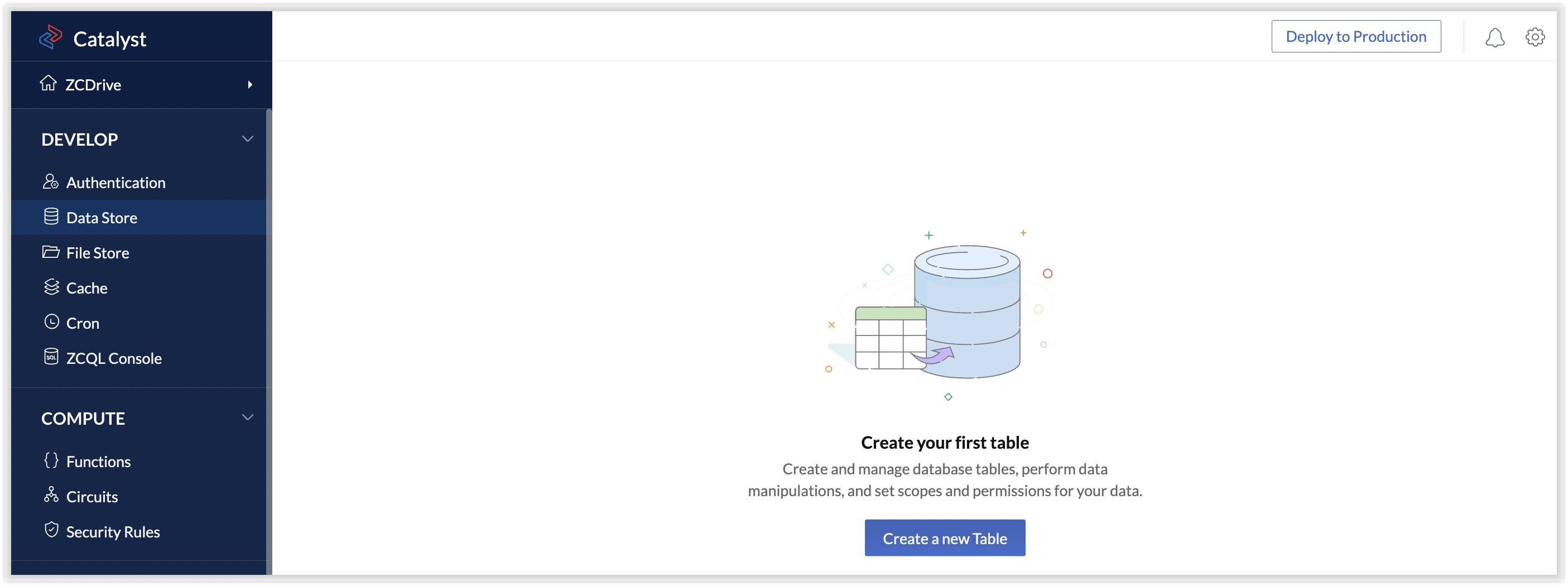This screenshot has height=586, width=1568.
Task: Select Data Store in sidebar
Action: point(102,218)
